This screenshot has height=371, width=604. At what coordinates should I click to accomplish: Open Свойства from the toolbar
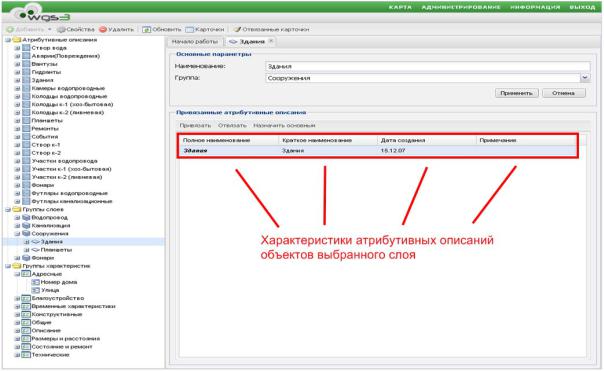pyautogui.click(x=76, y=29)
